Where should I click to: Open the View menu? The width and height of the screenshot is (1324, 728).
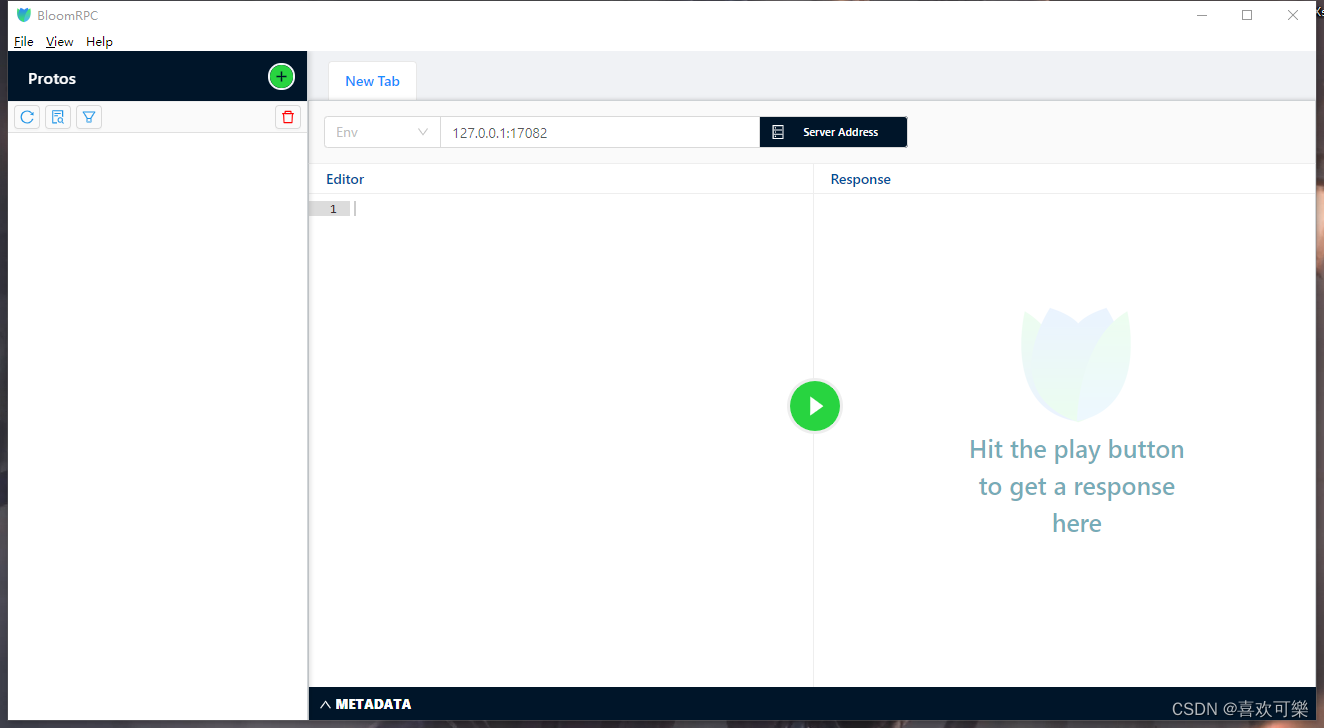pyautogui.click(x=60, y=42)
